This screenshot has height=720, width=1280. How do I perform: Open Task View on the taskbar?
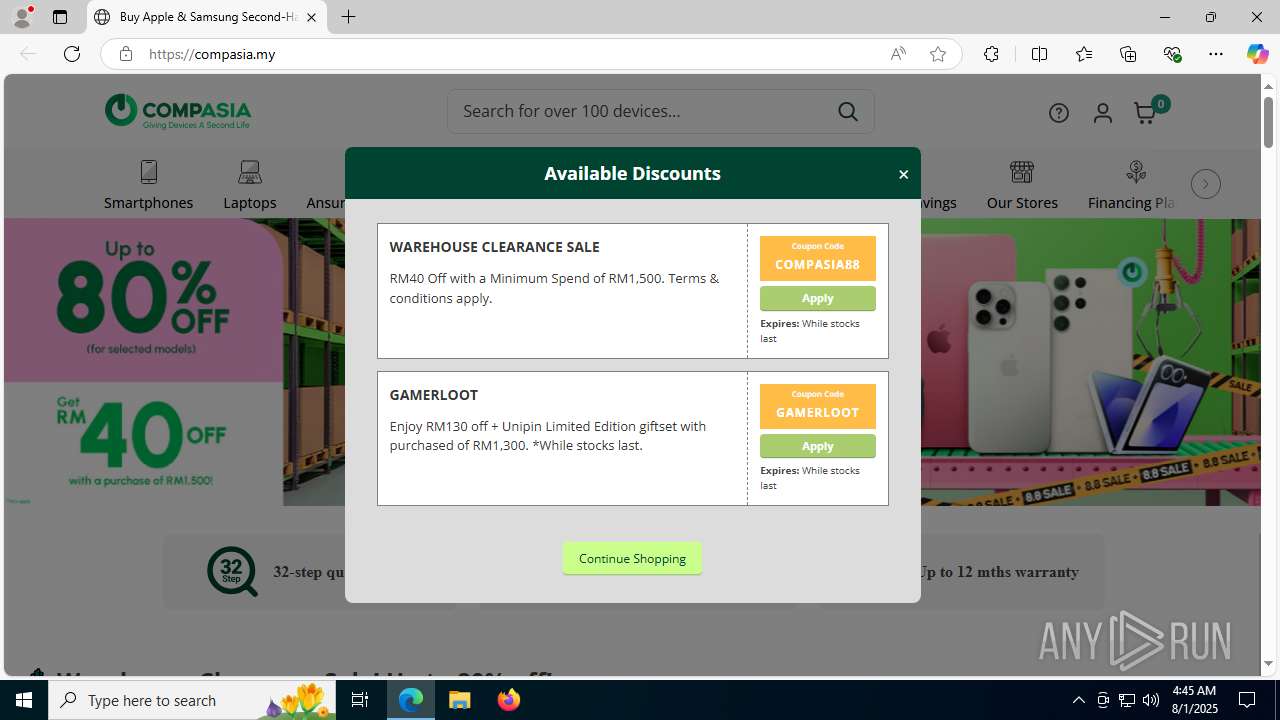coord(360,700)
